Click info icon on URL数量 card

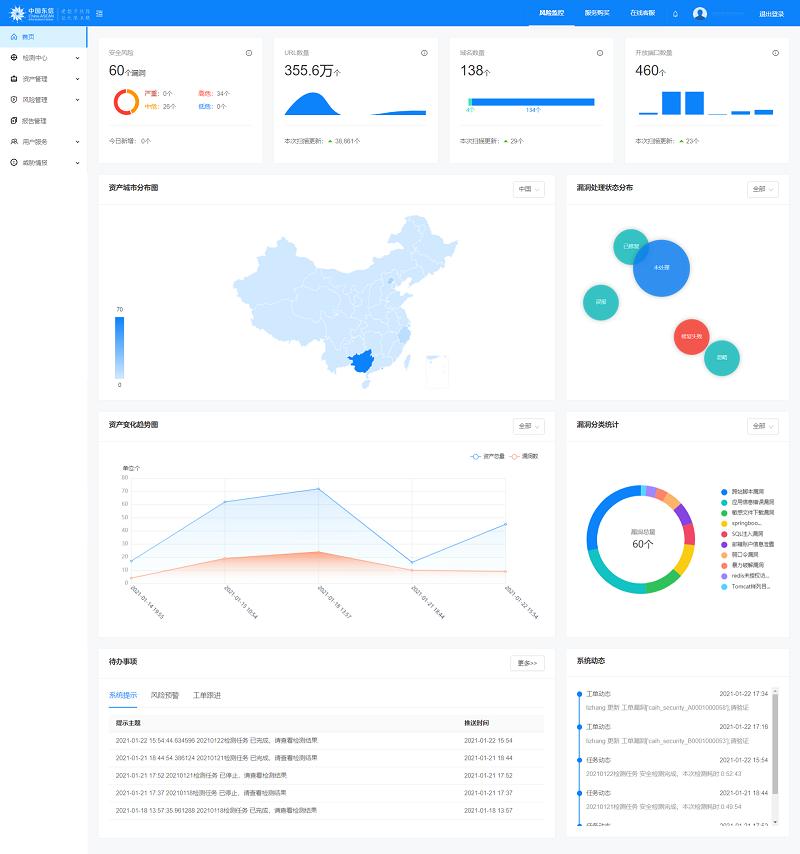(424, 53)
